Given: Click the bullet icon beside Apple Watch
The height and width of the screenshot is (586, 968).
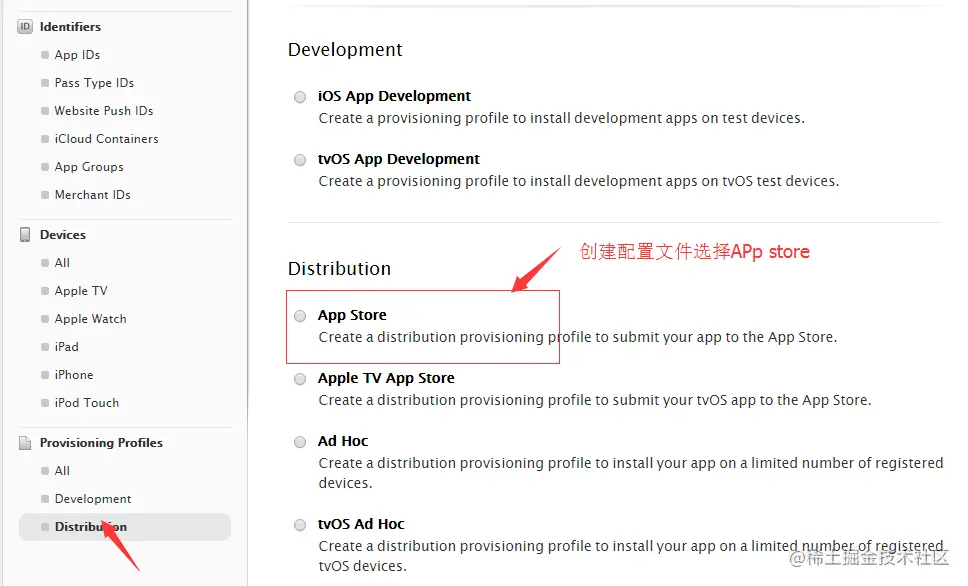Looking at the screenshot, I should pyautogui.click(x=45, y=319).
